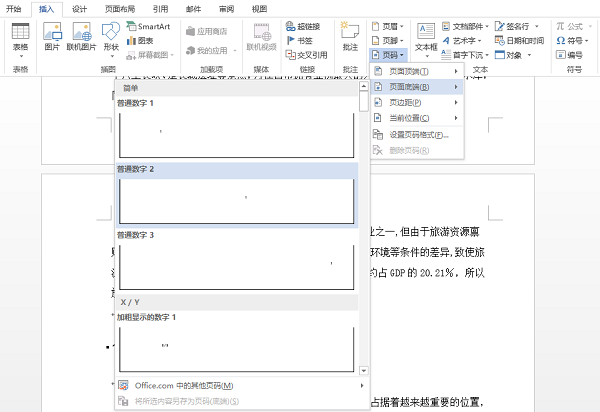The height and width of the screenshot is (412, 600).
Task: Open 文档部件 quick parts dropdown
Action: (x=465, y=26)
